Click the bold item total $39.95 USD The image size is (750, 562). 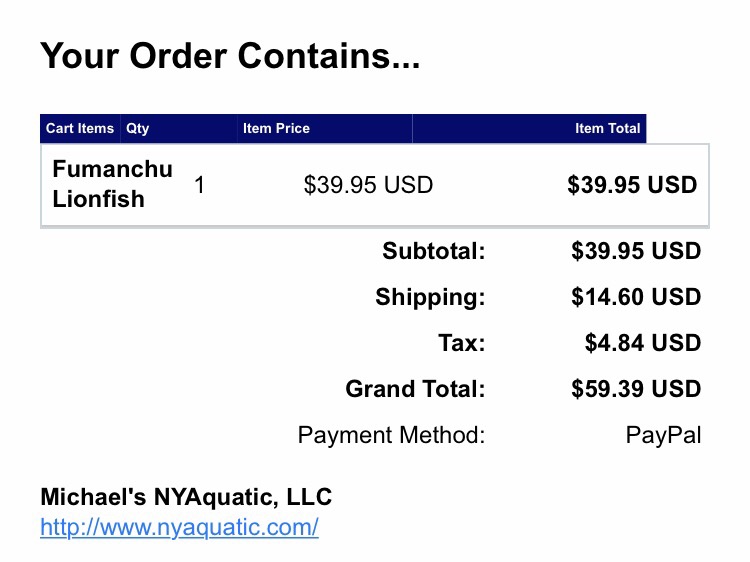point(632,185)
